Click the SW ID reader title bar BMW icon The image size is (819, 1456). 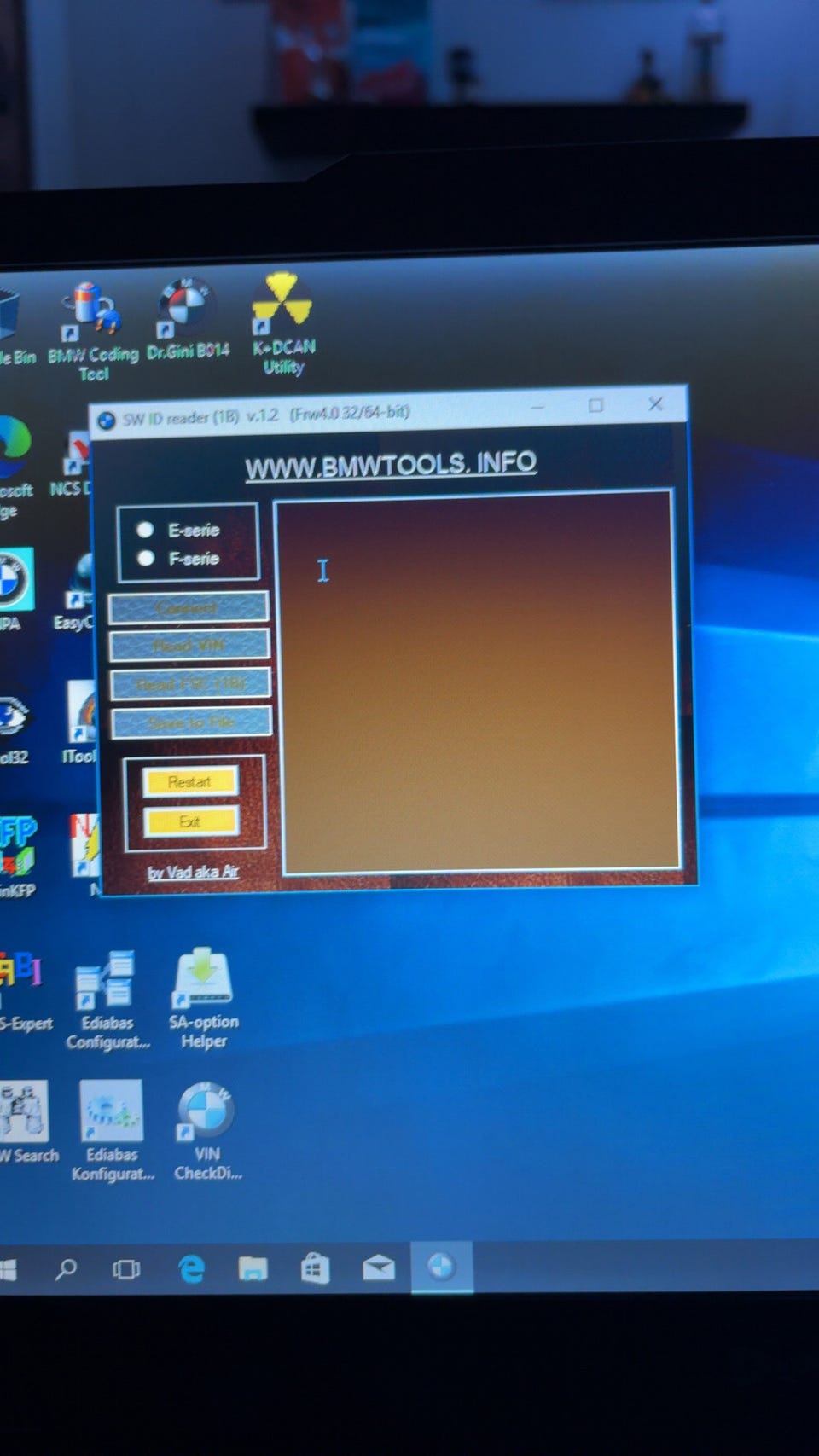click(107, 420)
